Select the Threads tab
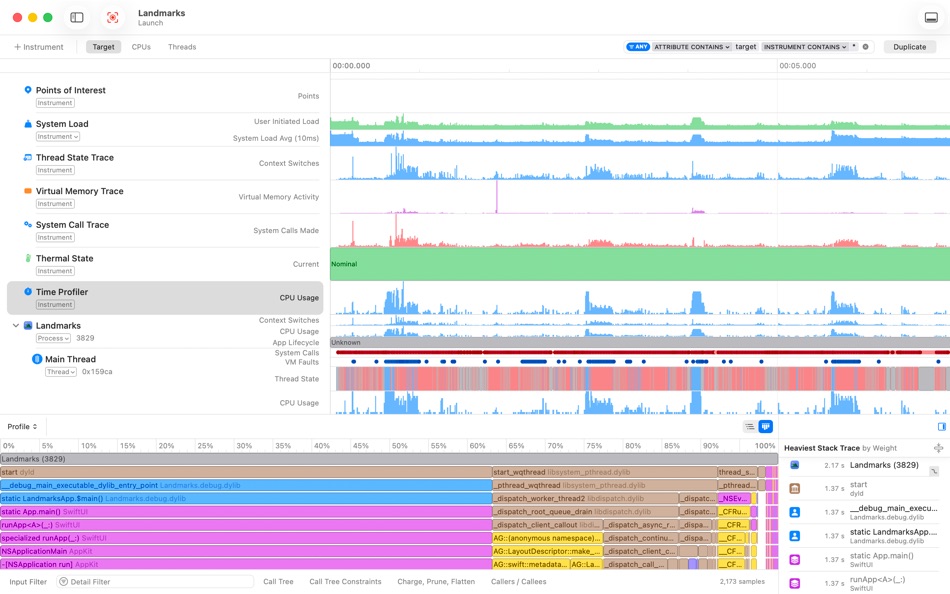Screen dimensions: 950x594 (182, 47)
